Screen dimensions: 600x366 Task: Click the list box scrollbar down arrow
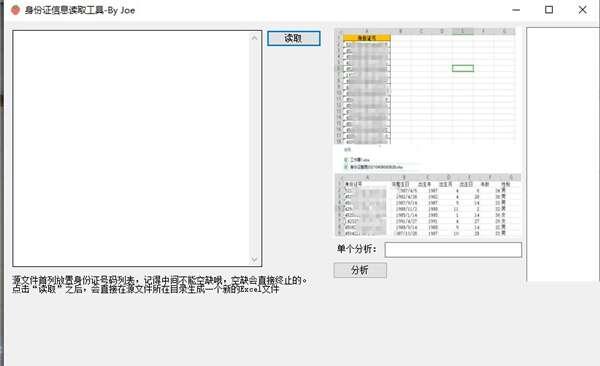point(254,260)
